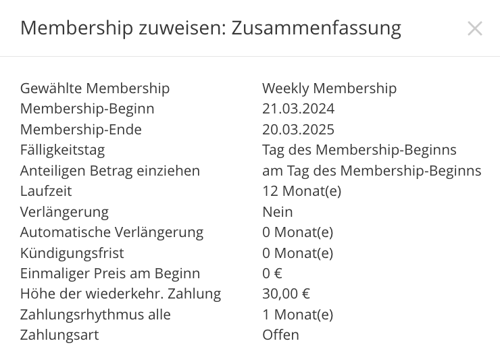This screenshot has width=500, height=362.
Task: Click the 'am Tag des Membership-Beginns' value
Action: (372, 171)
